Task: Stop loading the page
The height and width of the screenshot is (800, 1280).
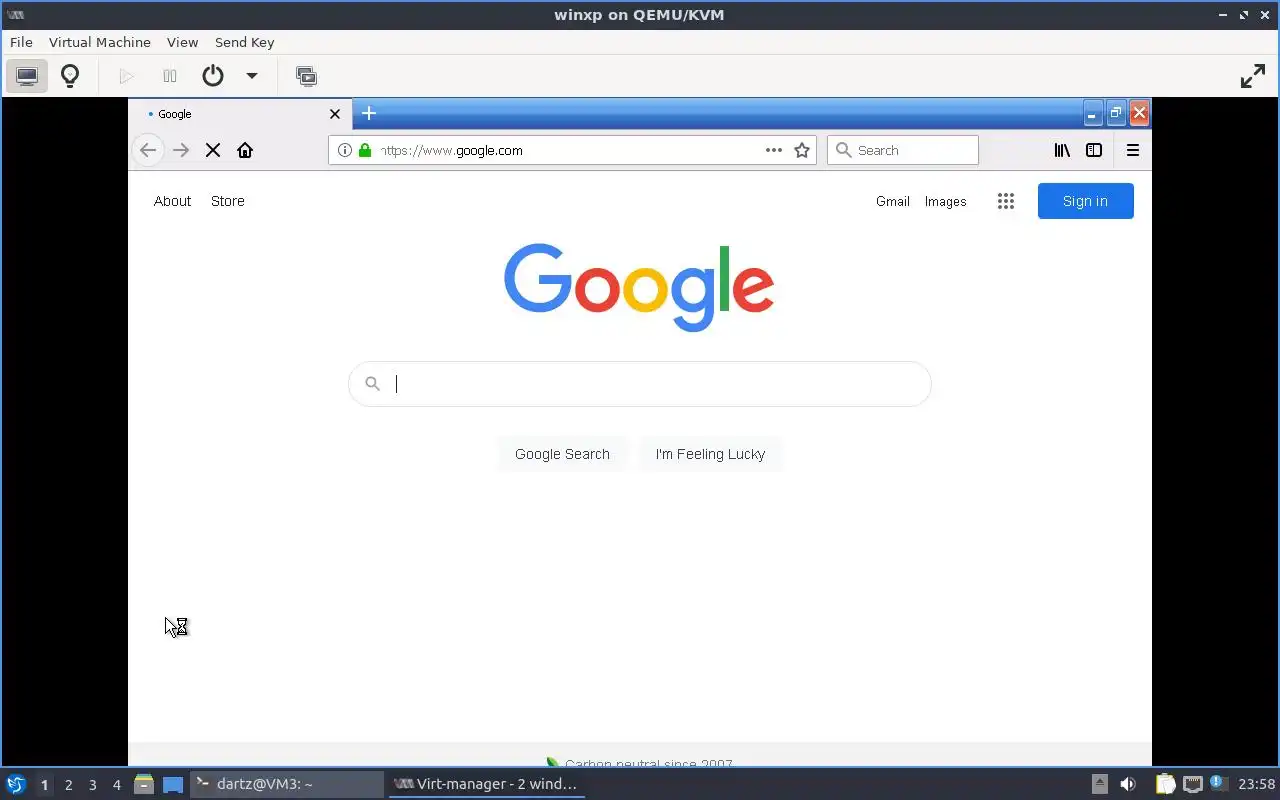Action: tap(213, 150)
